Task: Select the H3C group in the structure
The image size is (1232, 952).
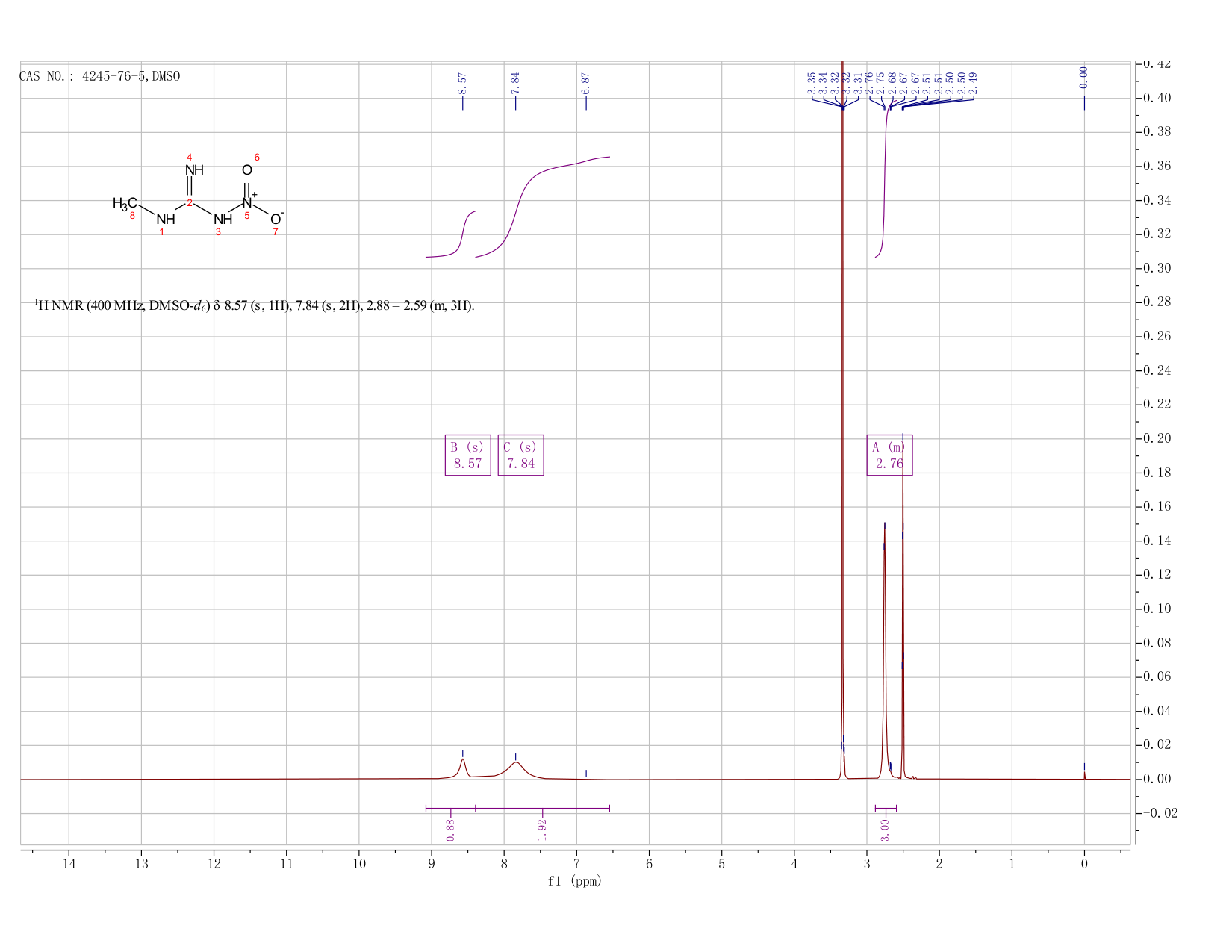Action: tap(125, 203)
